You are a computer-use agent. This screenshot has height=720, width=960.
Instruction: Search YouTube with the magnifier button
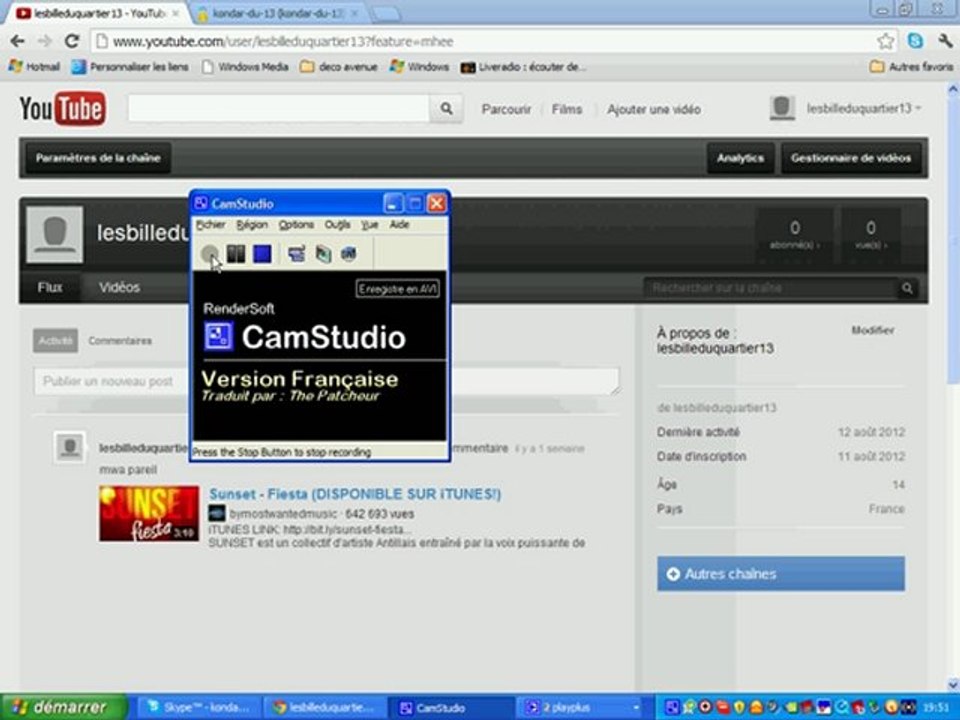point(447,109)
